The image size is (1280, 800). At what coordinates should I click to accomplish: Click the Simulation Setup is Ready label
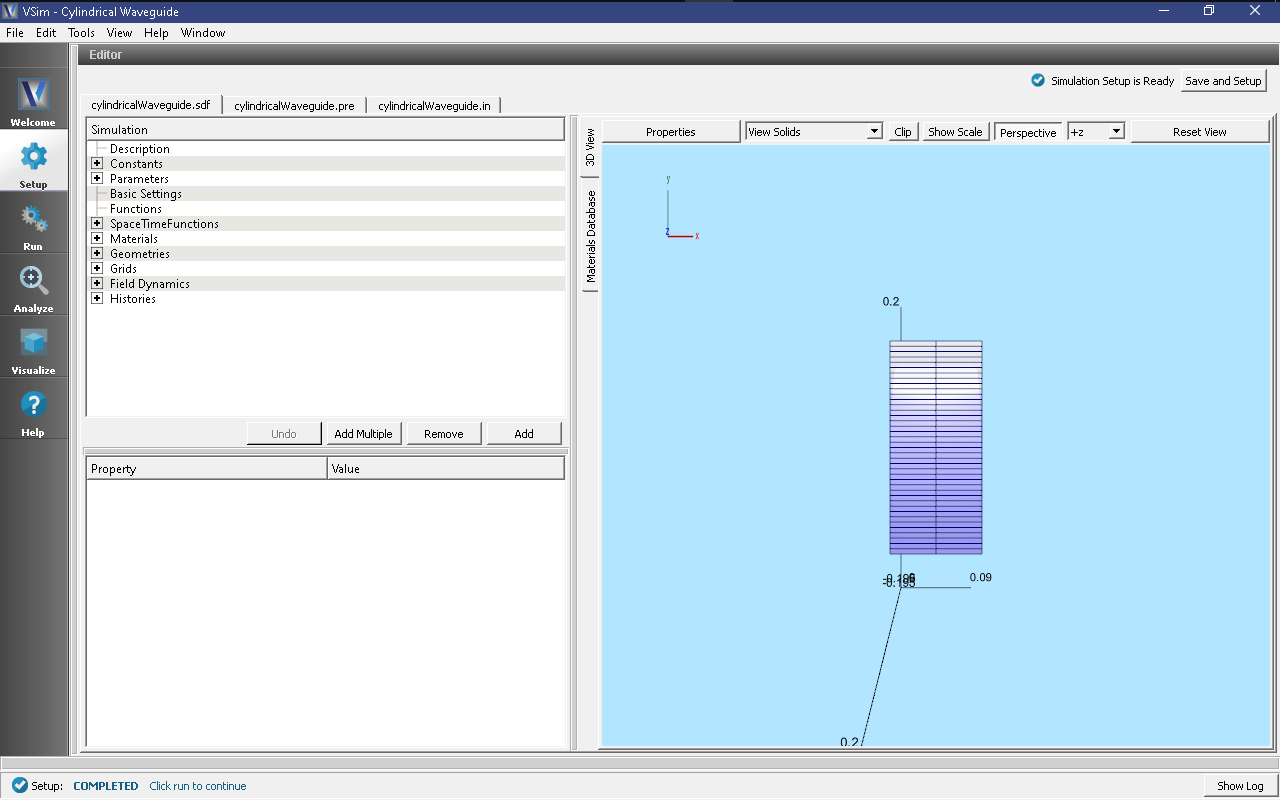[1112, 81]
